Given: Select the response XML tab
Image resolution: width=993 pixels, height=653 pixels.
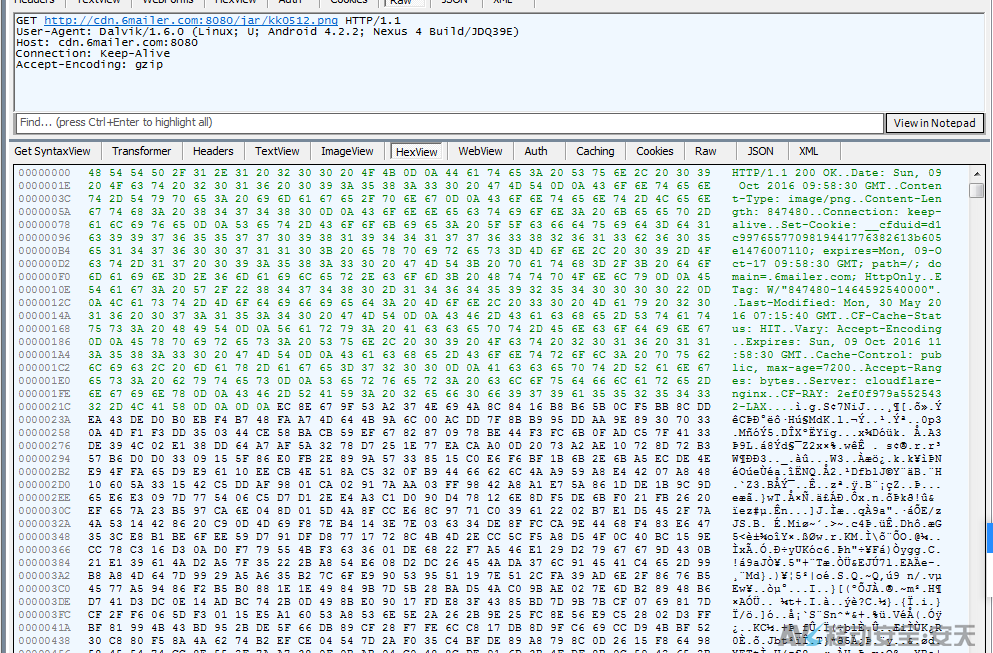Looking at the screenshot, I should click(x=809, y=151).
